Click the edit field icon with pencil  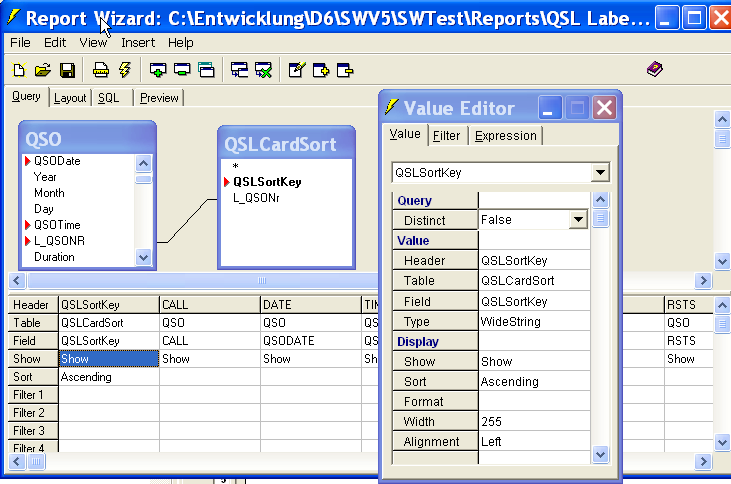[x=296, y=70]
